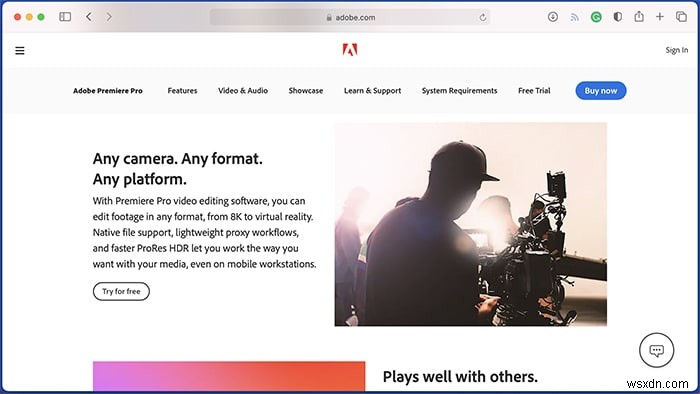Minimize the Safari window
700x394 pixels.
(29, 17)
